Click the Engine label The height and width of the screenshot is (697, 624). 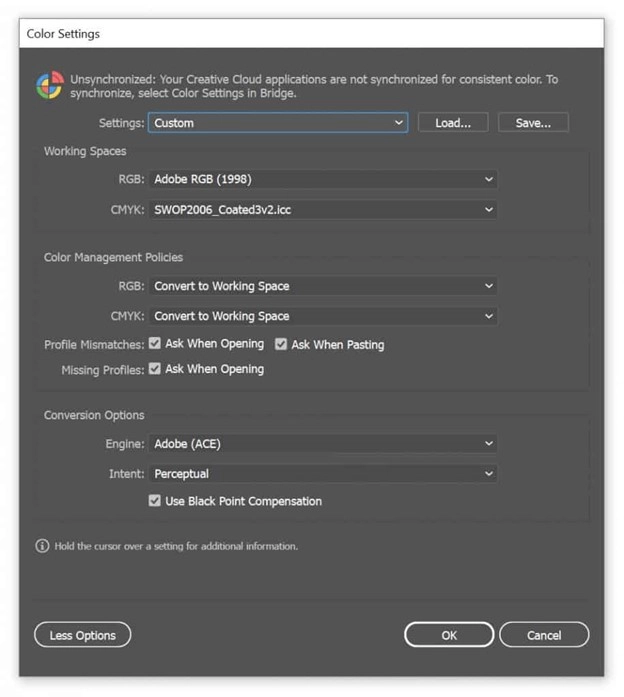coord(125,444)
